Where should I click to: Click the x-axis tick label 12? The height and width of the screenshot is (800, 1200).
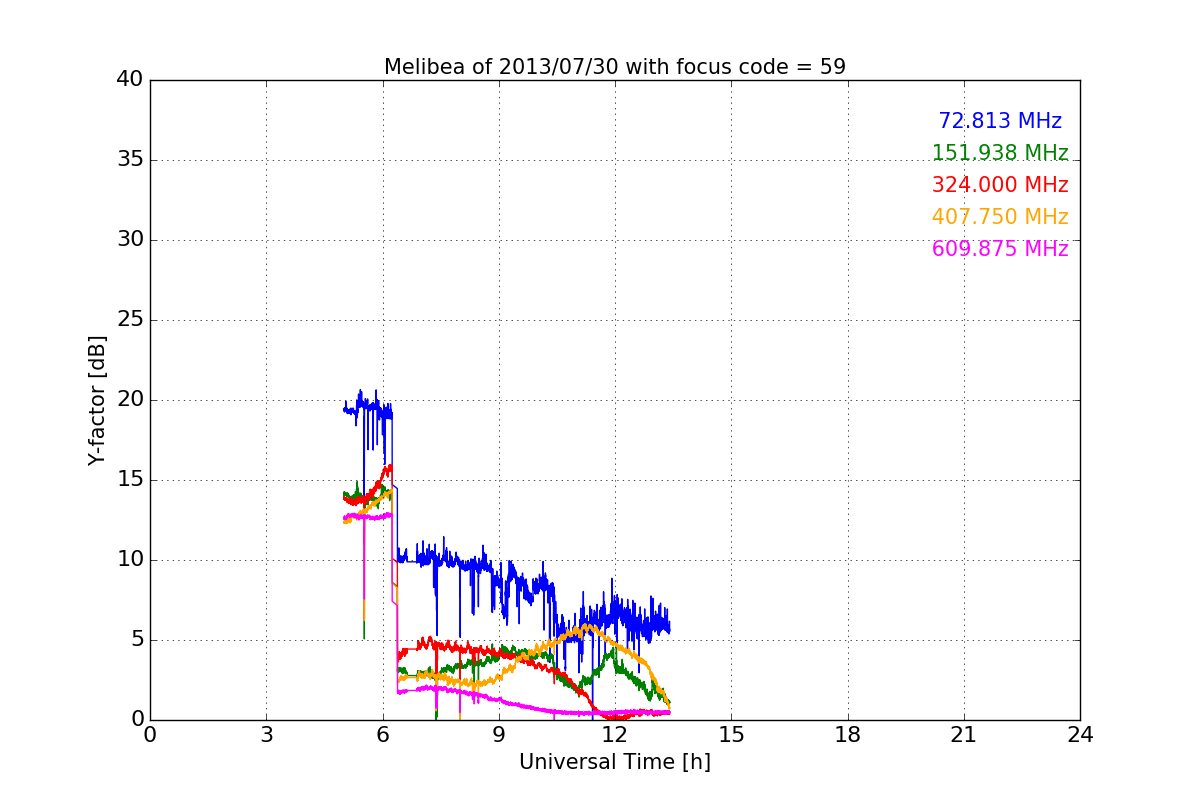click(x=615, y=735)
